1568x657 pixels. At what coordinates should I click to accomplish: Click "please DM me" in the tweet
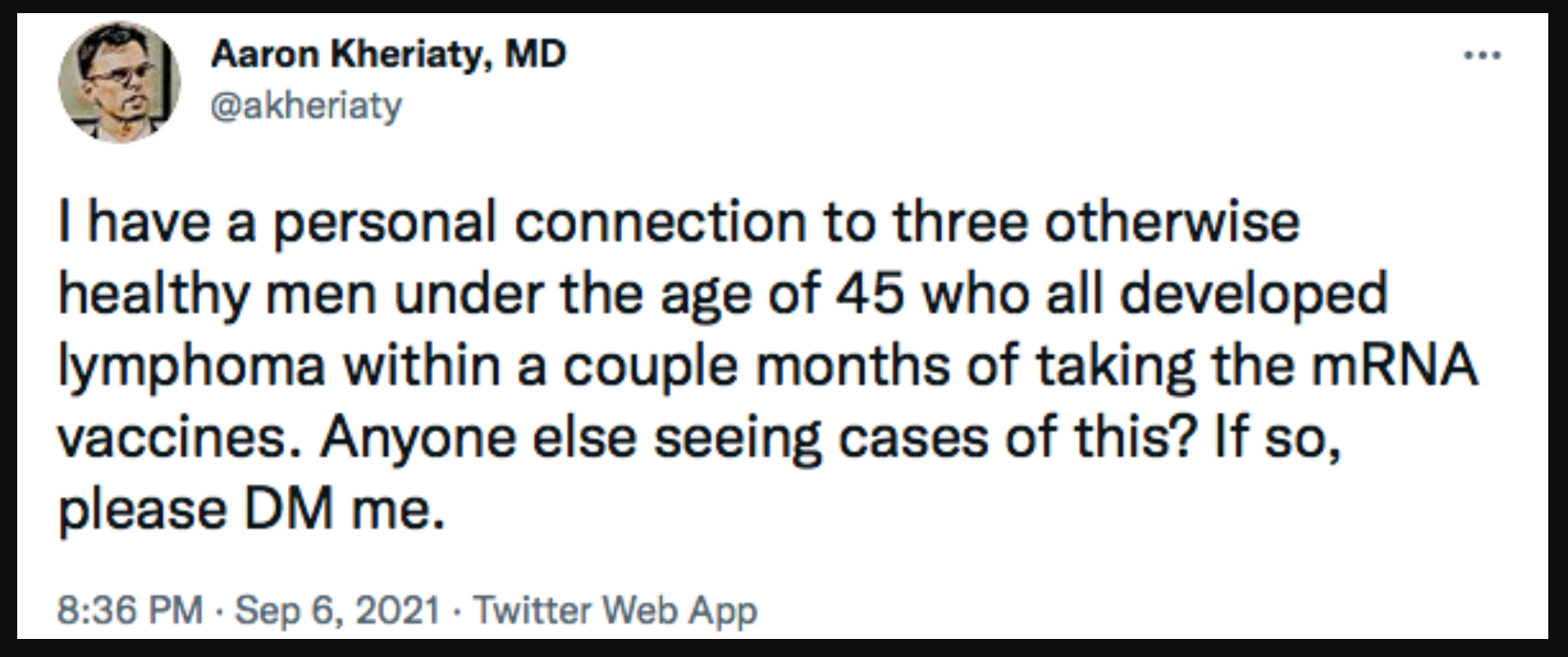pos(252,509)
